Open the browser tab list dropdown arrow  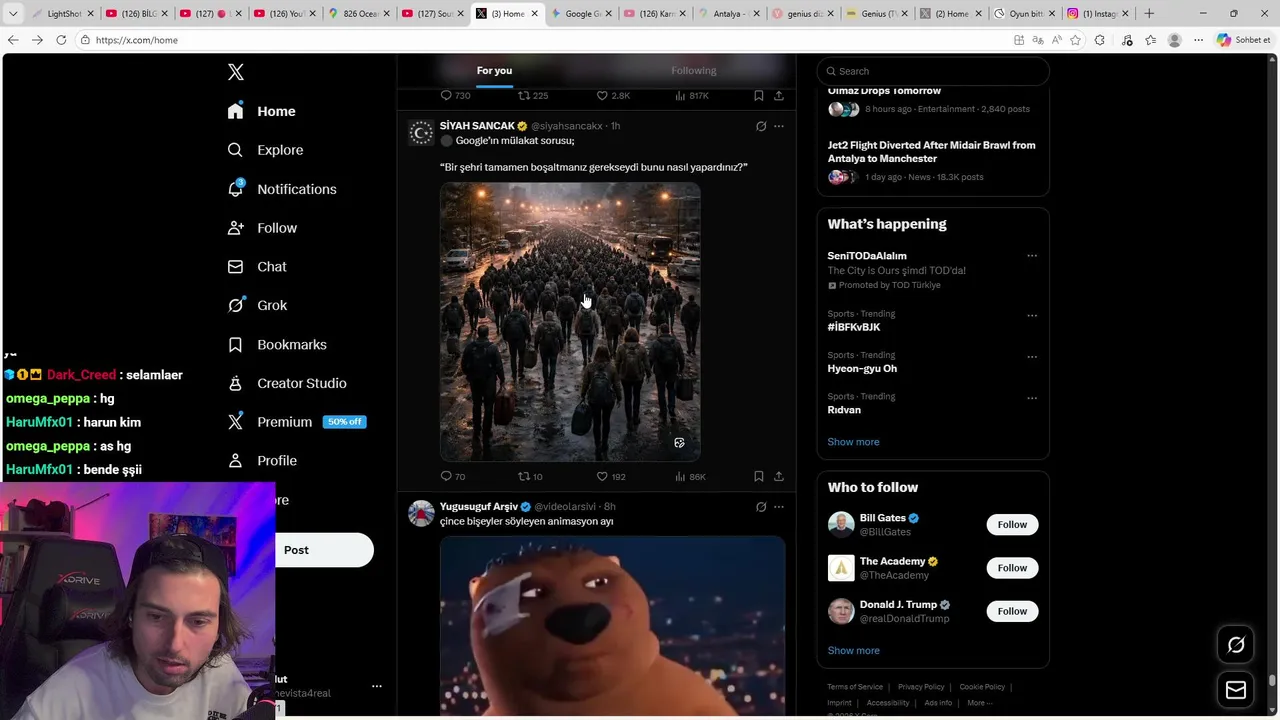13,14
